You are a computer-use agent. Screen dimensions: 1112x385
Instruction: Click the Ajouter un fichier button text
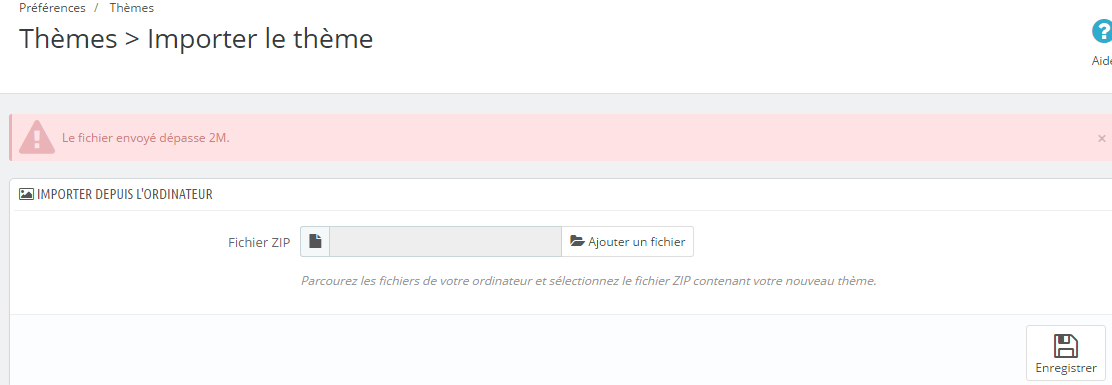pyautogui.click(x=637, y=242)
